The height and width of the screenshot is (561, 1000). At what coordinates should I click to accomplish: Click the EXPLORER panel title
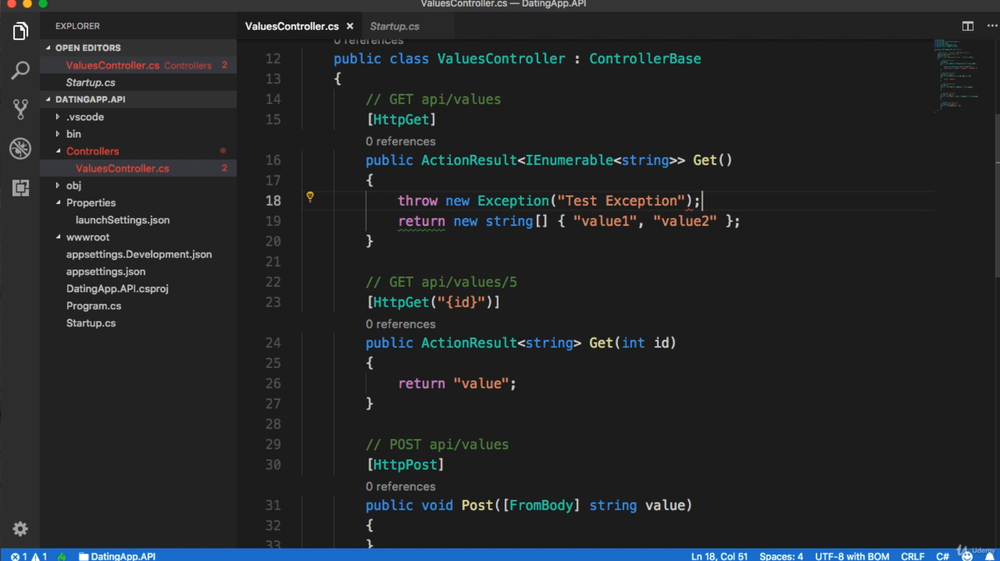pos(77,26)
